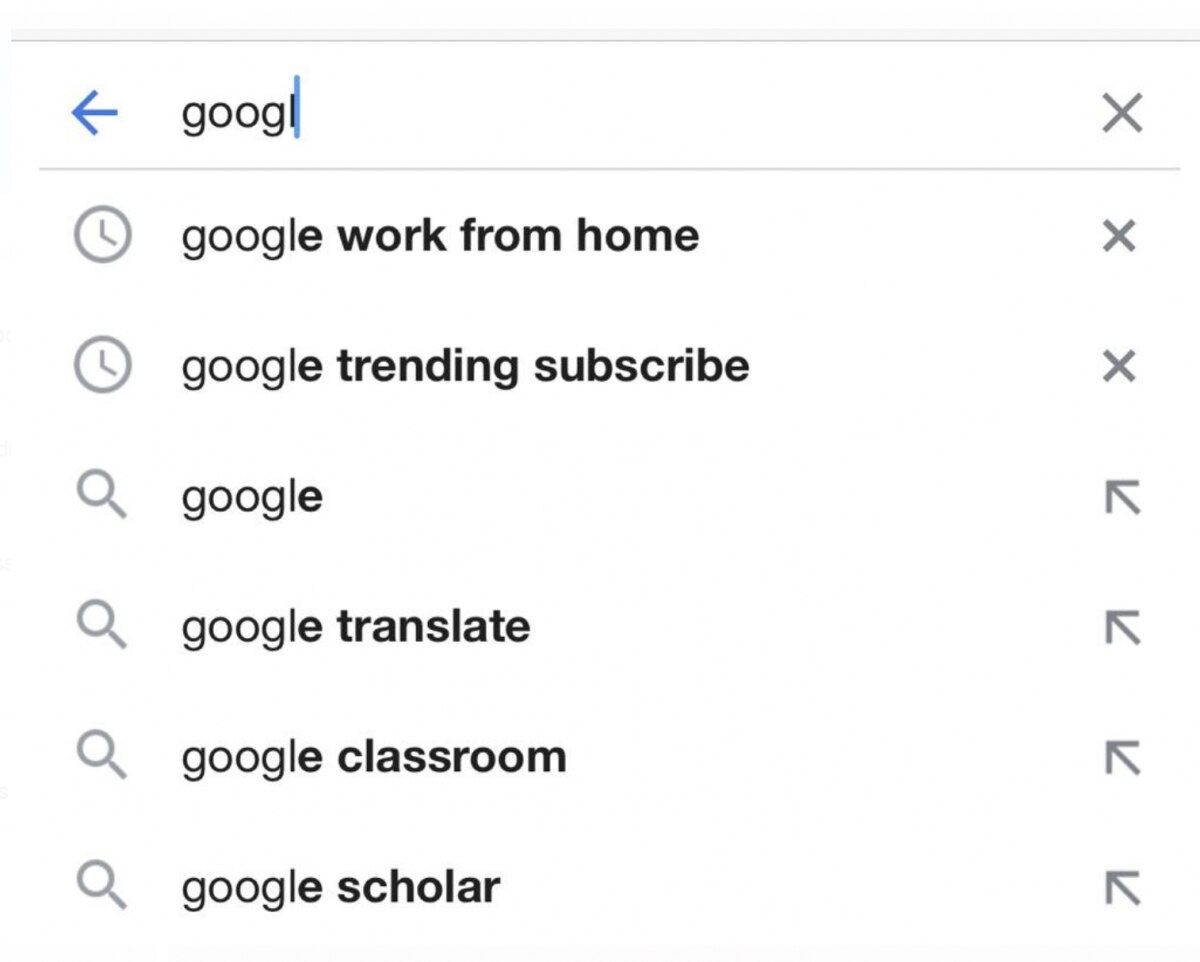
Task: Delete "google trending subscribe" history entry
Action: [x=1119, y=367]
